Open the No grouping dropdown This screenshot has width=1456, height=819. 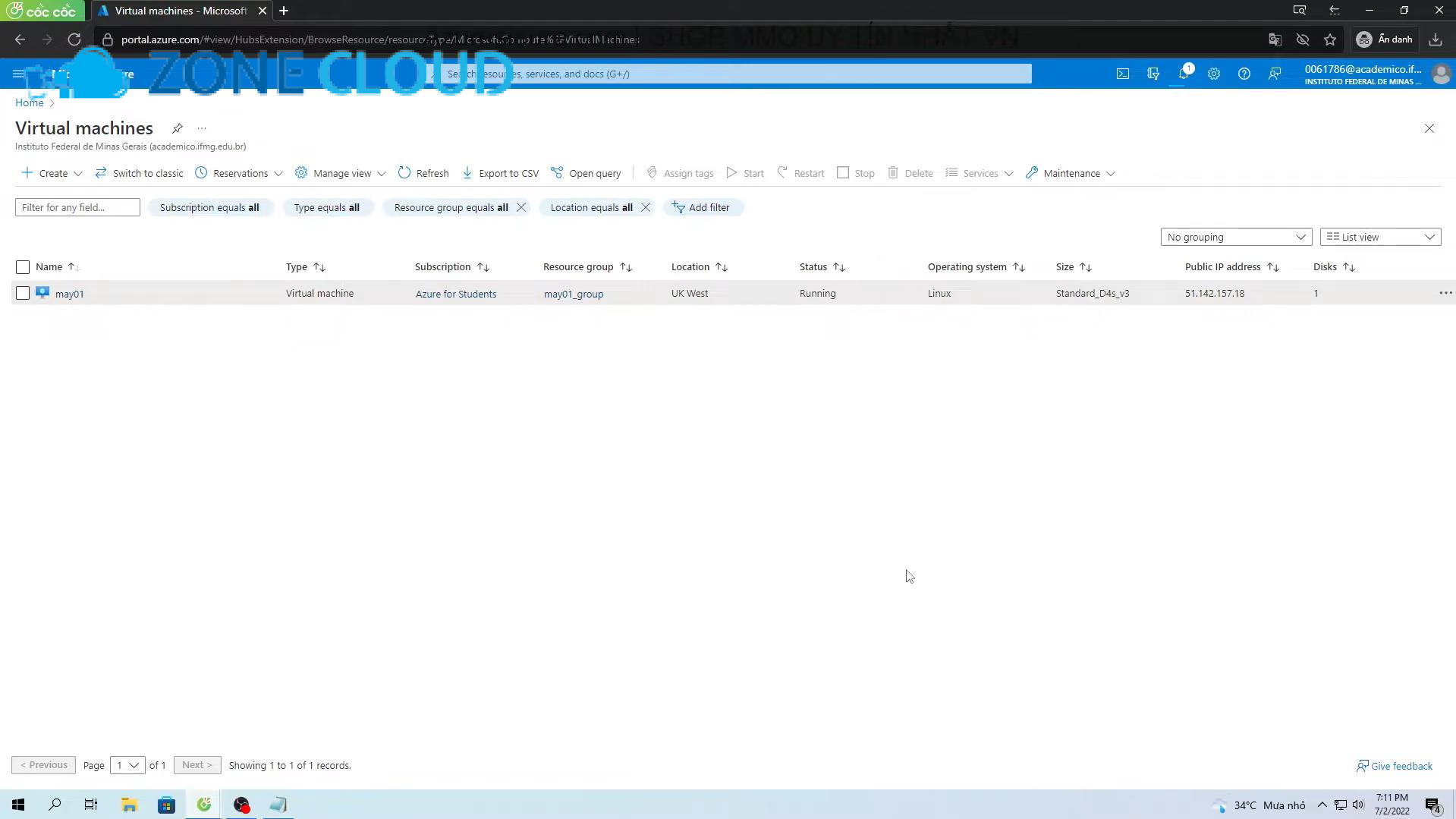[x=1235, y=237]
